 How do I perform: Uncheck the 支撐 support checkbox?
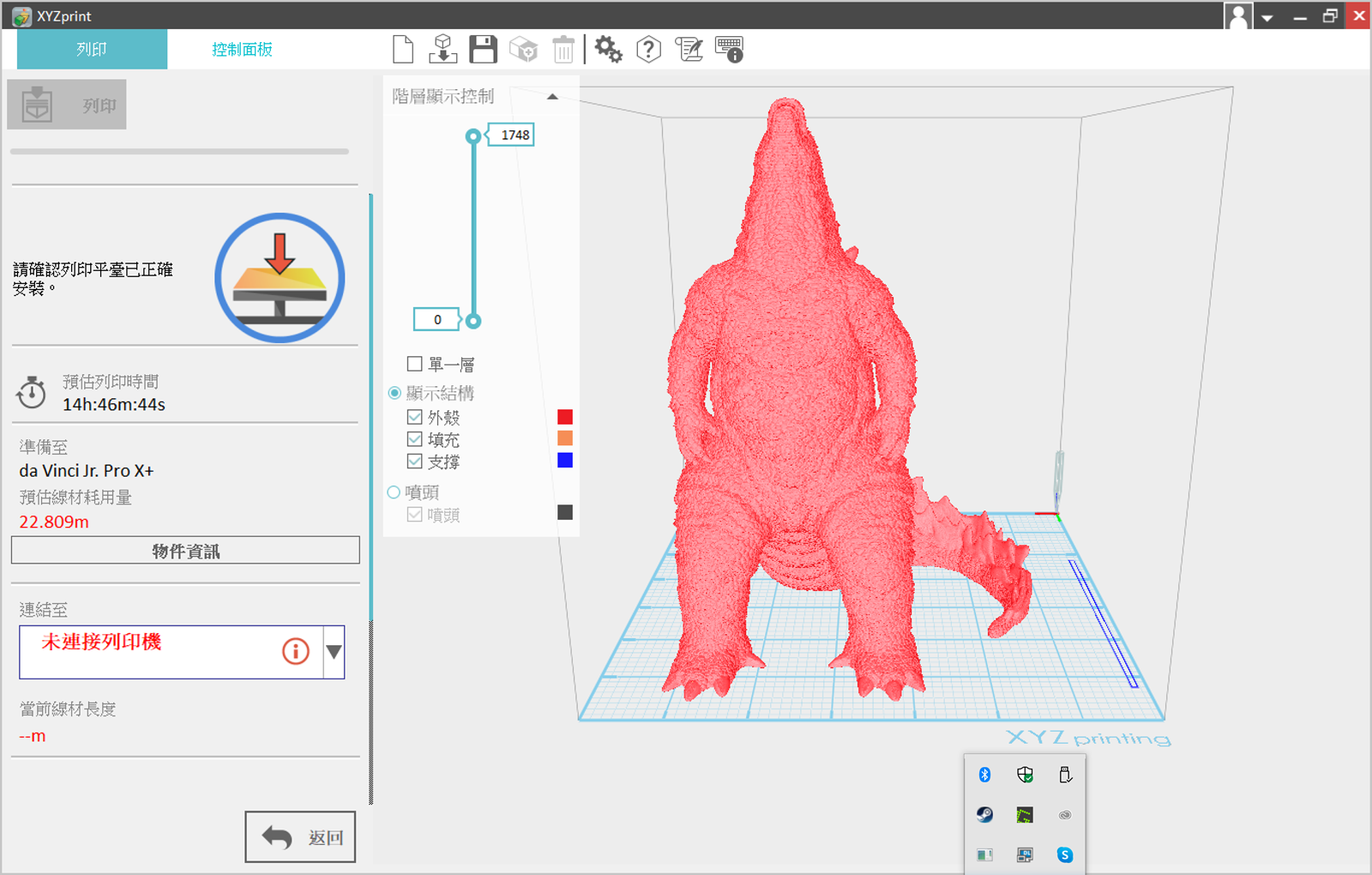[x=415, y=462]
